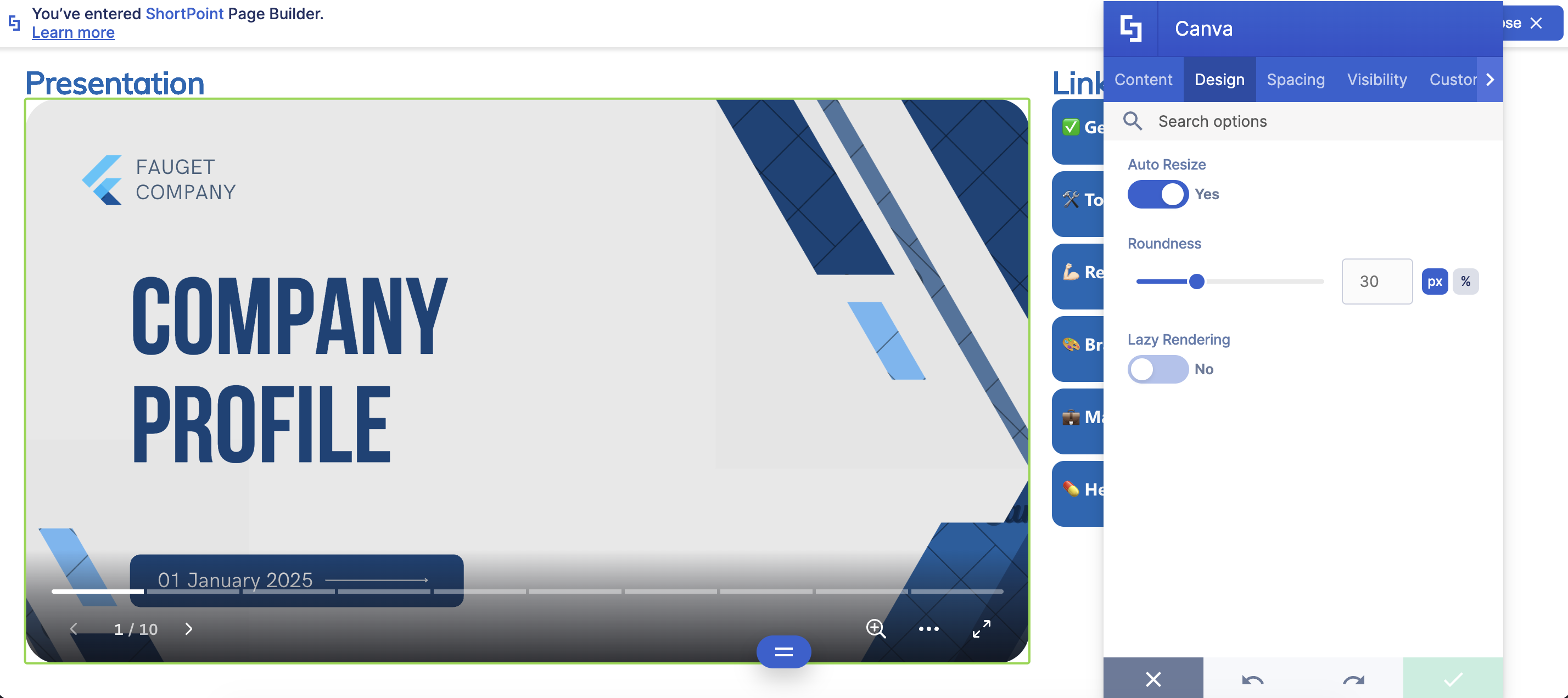This screenshot has width=1568, height=698.
Task: Expand hidden tabs with the right chevron
Action: tap(1490, 79)
